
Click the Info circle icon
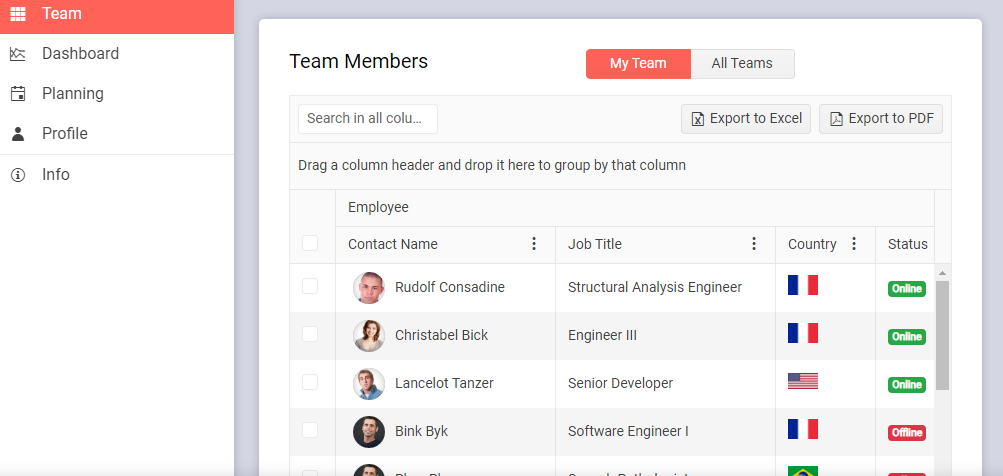click(x=18, y=175)
